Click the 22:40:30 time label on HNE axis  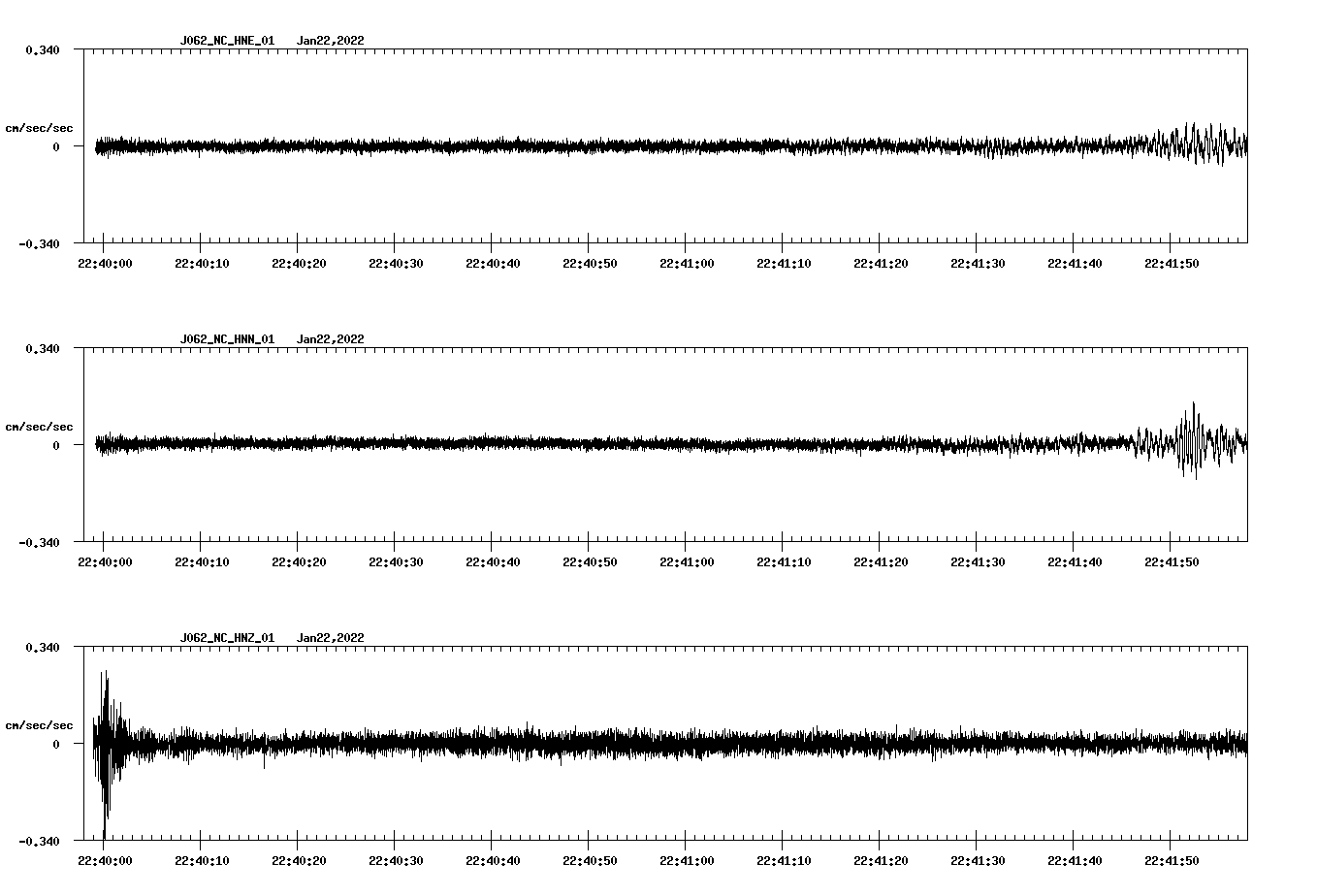click(396, 264)
